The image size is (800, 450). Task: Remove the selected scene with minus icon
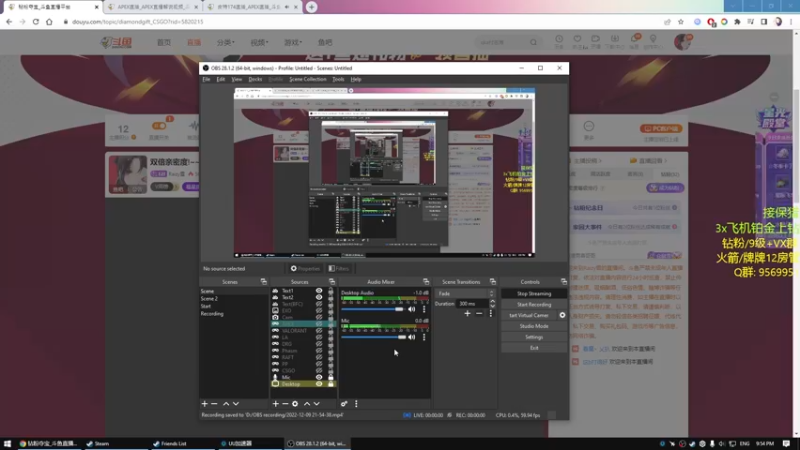214,404
